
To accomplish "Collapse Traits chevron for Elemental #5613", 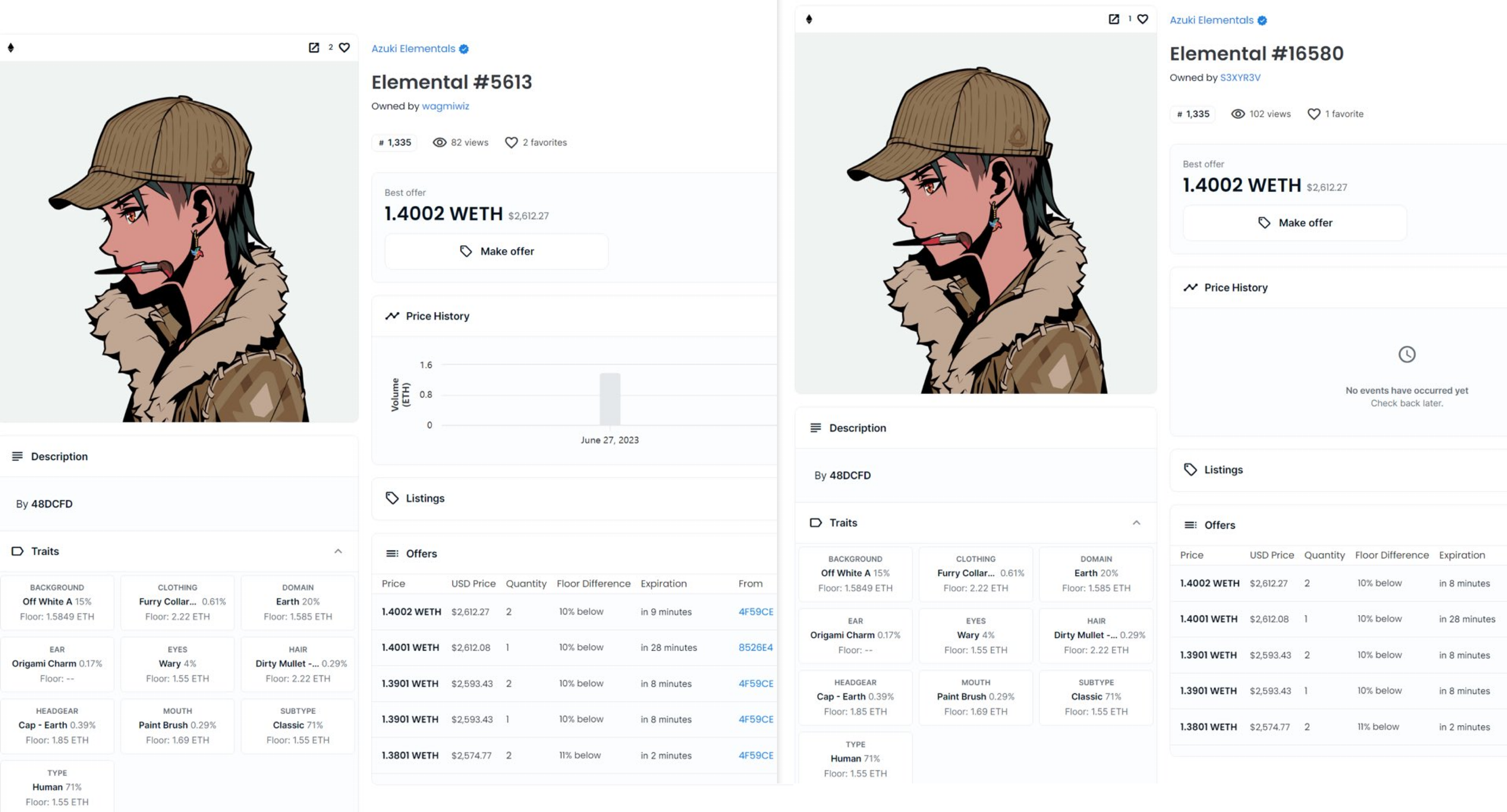I will 338,551.
